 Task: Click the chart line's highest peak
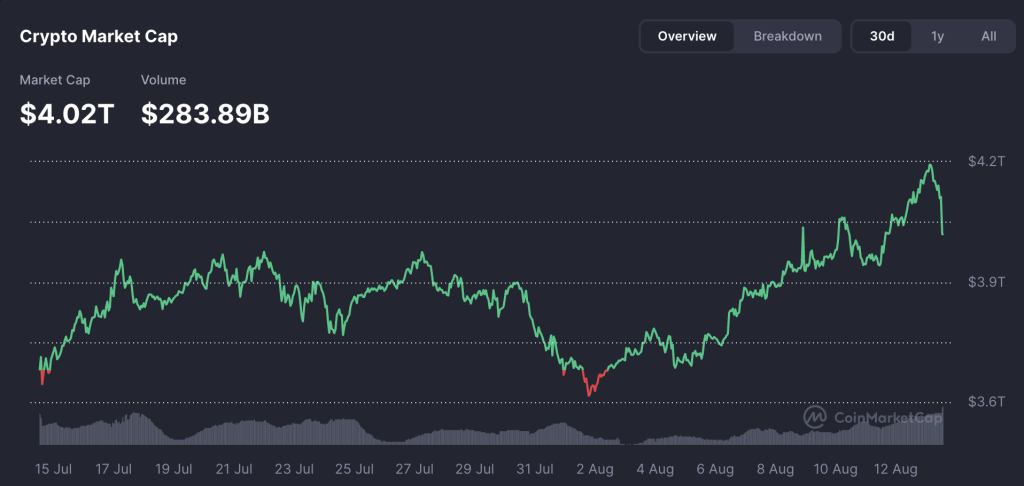coord(931,165)
